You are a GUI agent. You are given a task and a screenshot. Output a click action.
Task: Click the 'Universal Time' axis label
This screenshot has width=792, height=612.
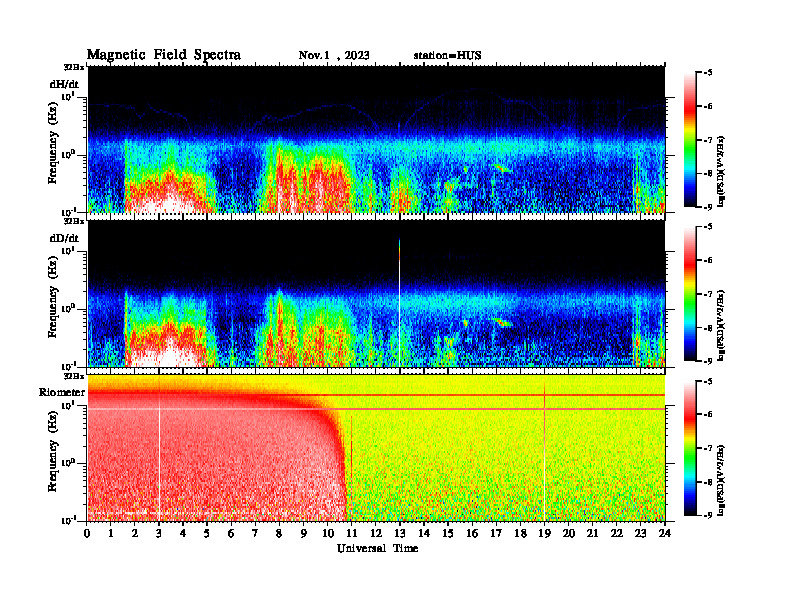(x=377, y=548)
